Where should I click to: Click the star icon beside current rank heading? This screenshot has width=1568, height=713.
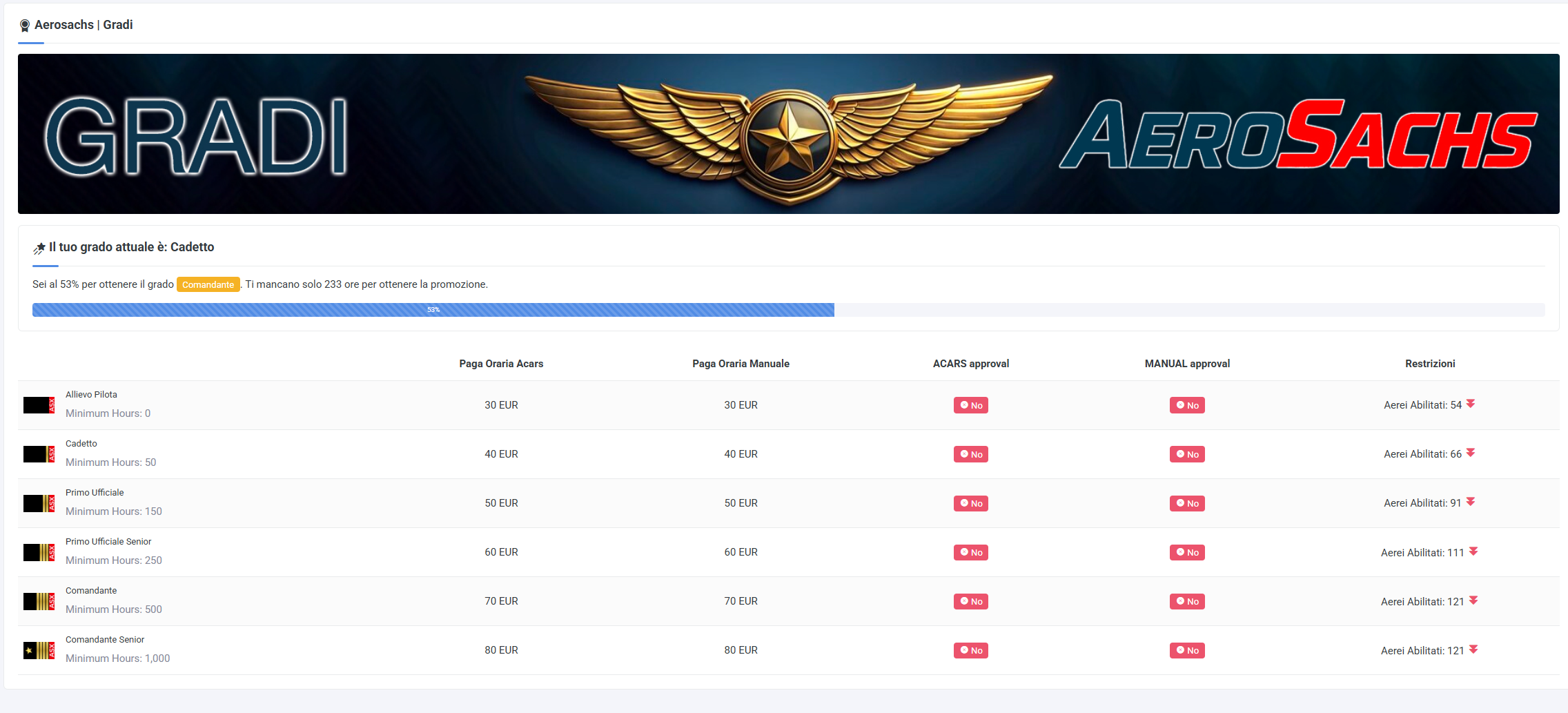point(39,248)
